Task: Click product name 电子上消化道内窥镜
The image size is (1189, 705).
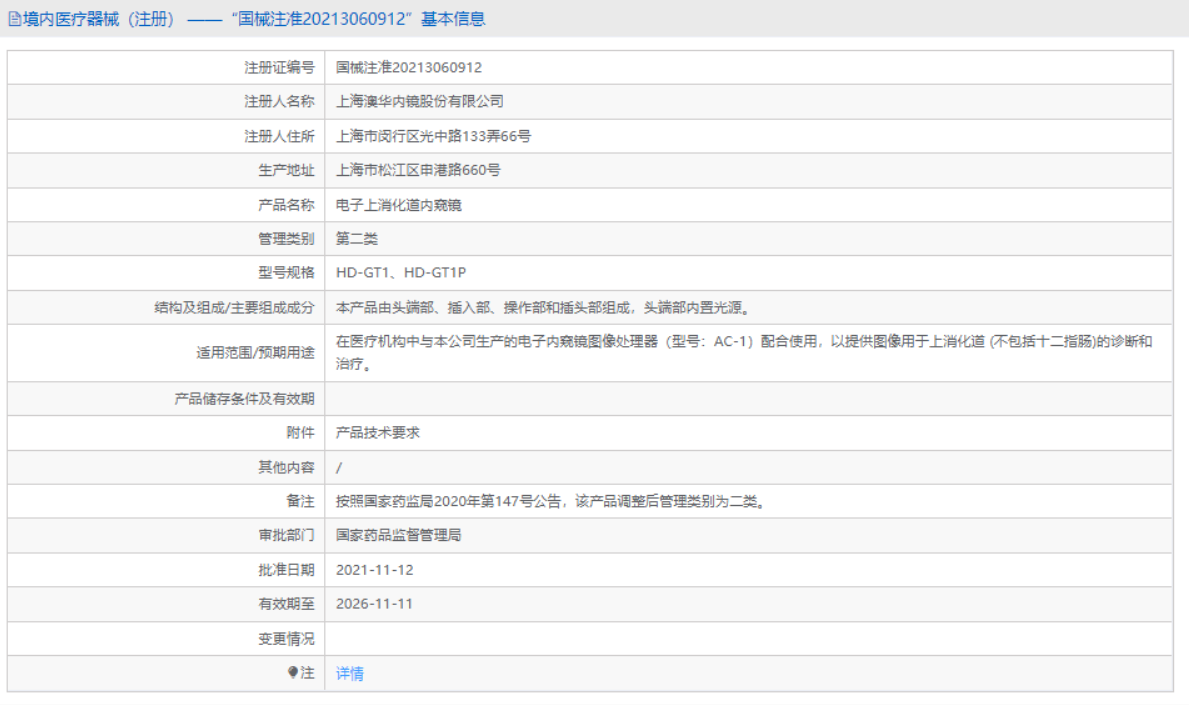Action: pyautogui.click(x=399, y=205)
